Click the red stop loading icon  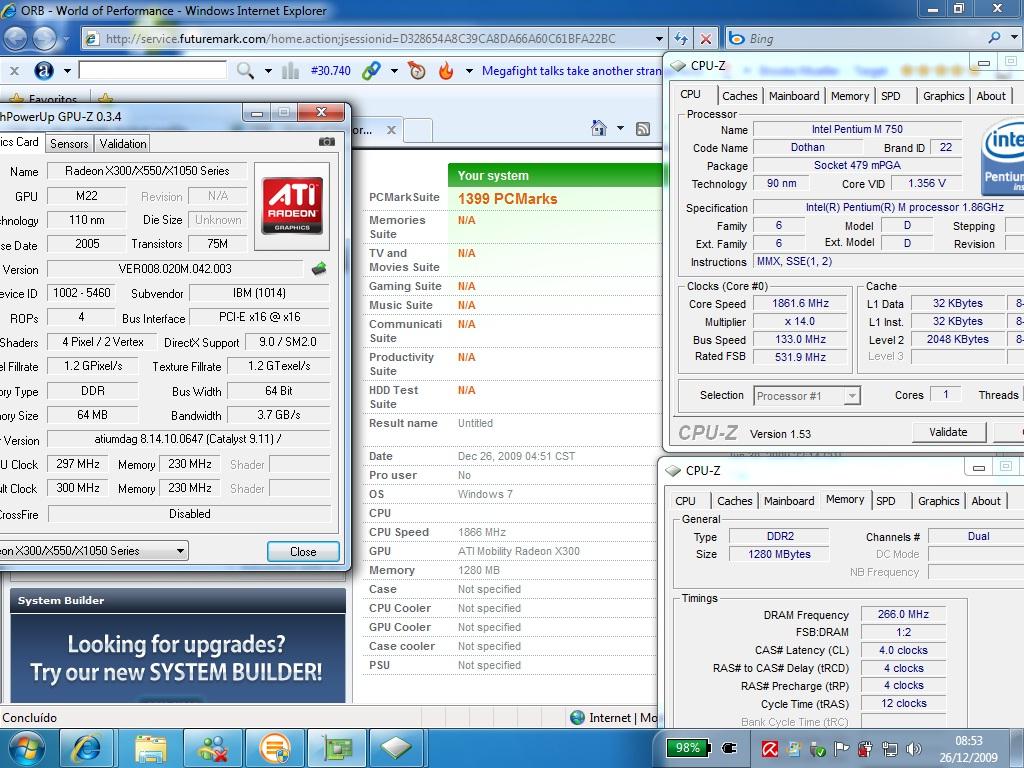[706, 39]
